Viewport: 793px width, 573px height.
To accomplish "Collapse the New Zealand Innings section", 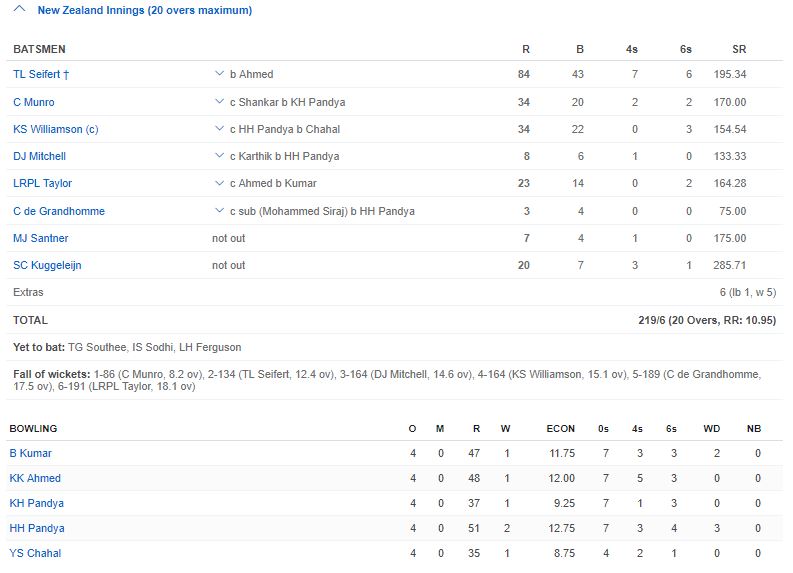I will click(x=19, y=10).
